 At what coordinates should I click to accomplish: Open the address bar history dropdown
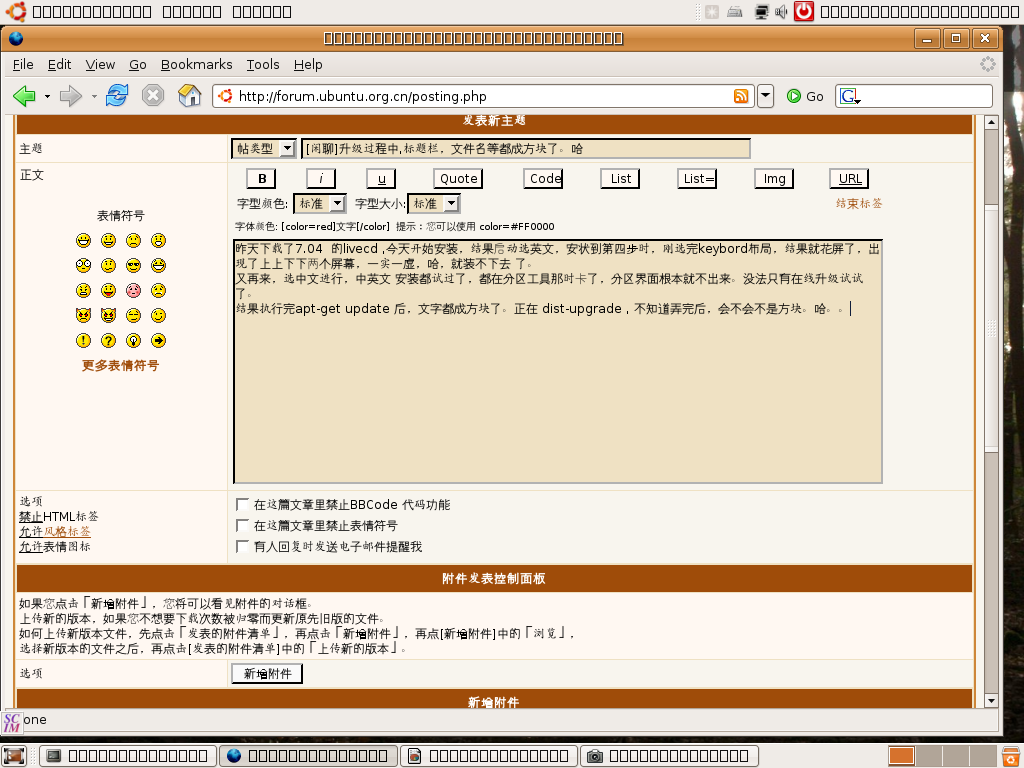tap(765, 96)
